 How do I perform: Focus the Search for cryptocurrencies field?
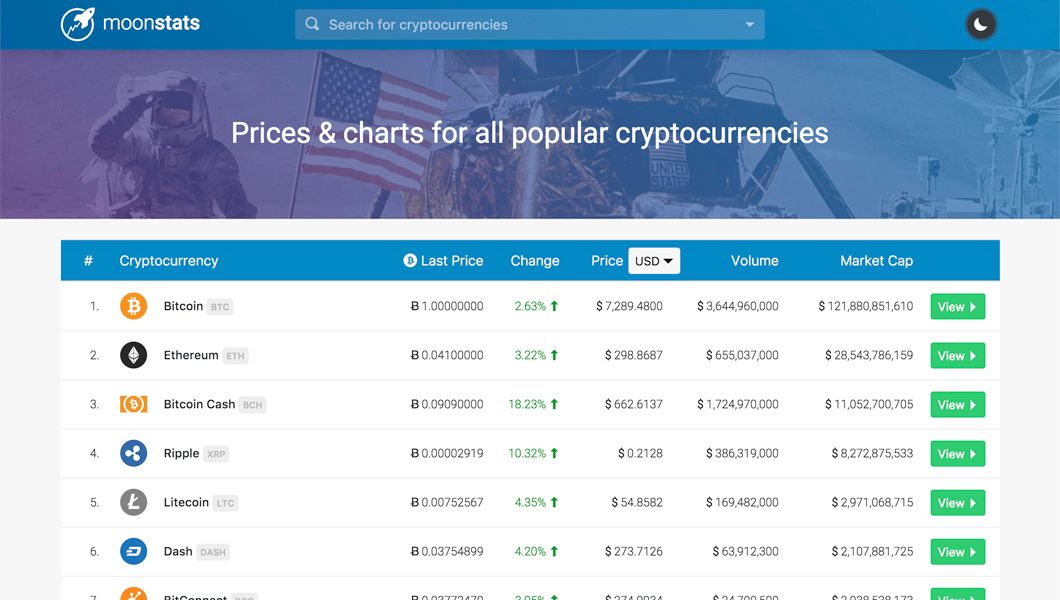click(x=529, y=24)
